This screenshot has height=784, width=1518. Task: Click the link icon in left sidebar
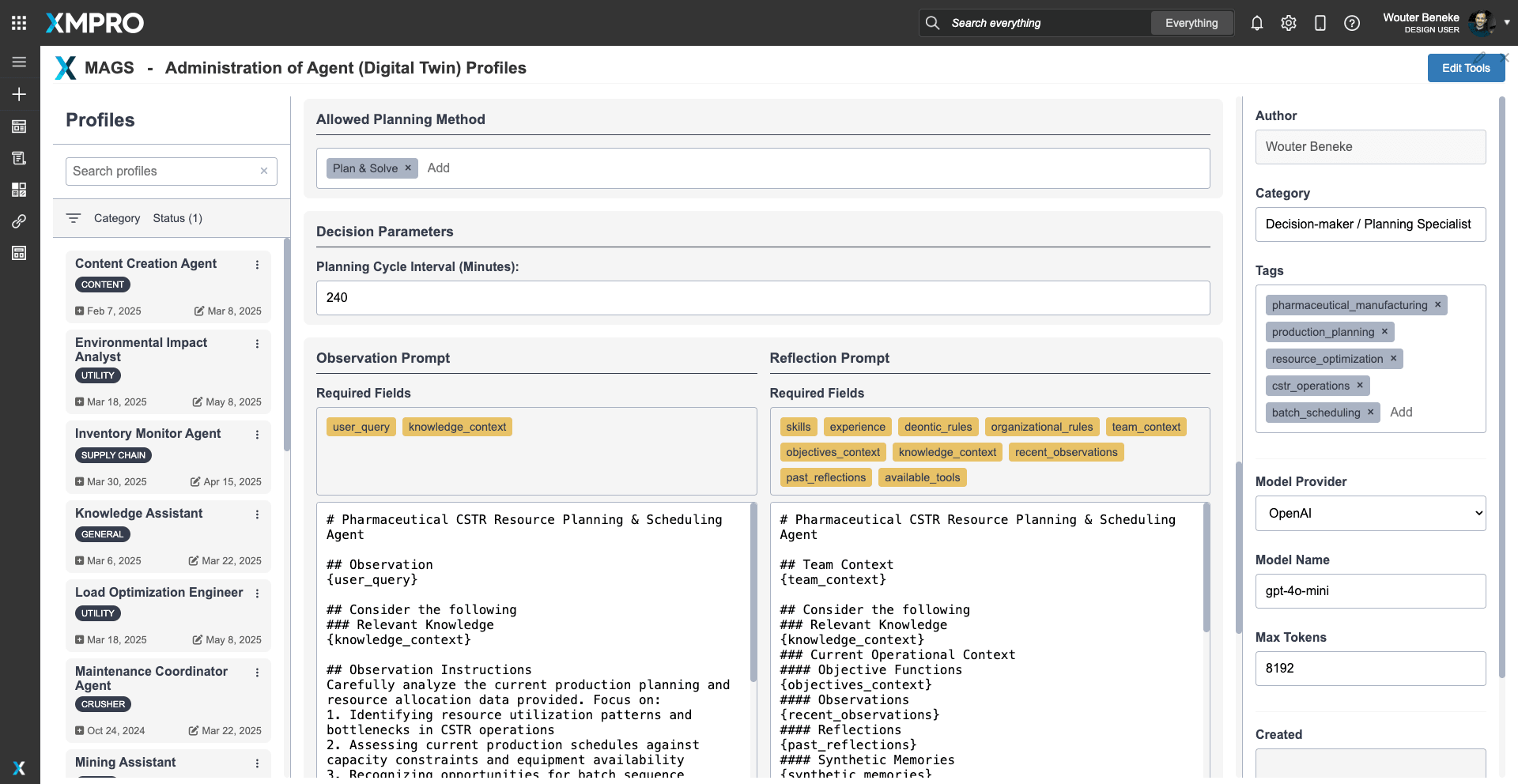pyautogui.click(x=19, y=221)
